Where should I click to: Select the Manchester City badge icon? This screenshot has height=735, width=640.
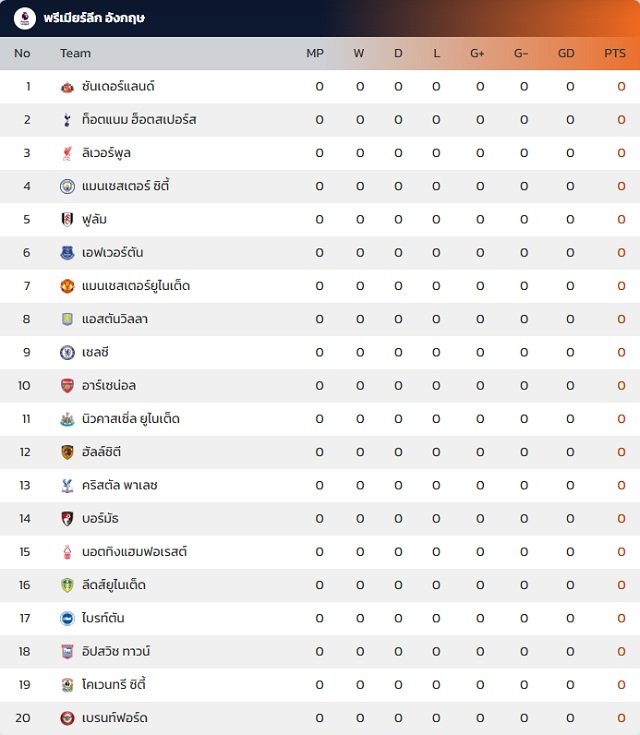point(67,187)
